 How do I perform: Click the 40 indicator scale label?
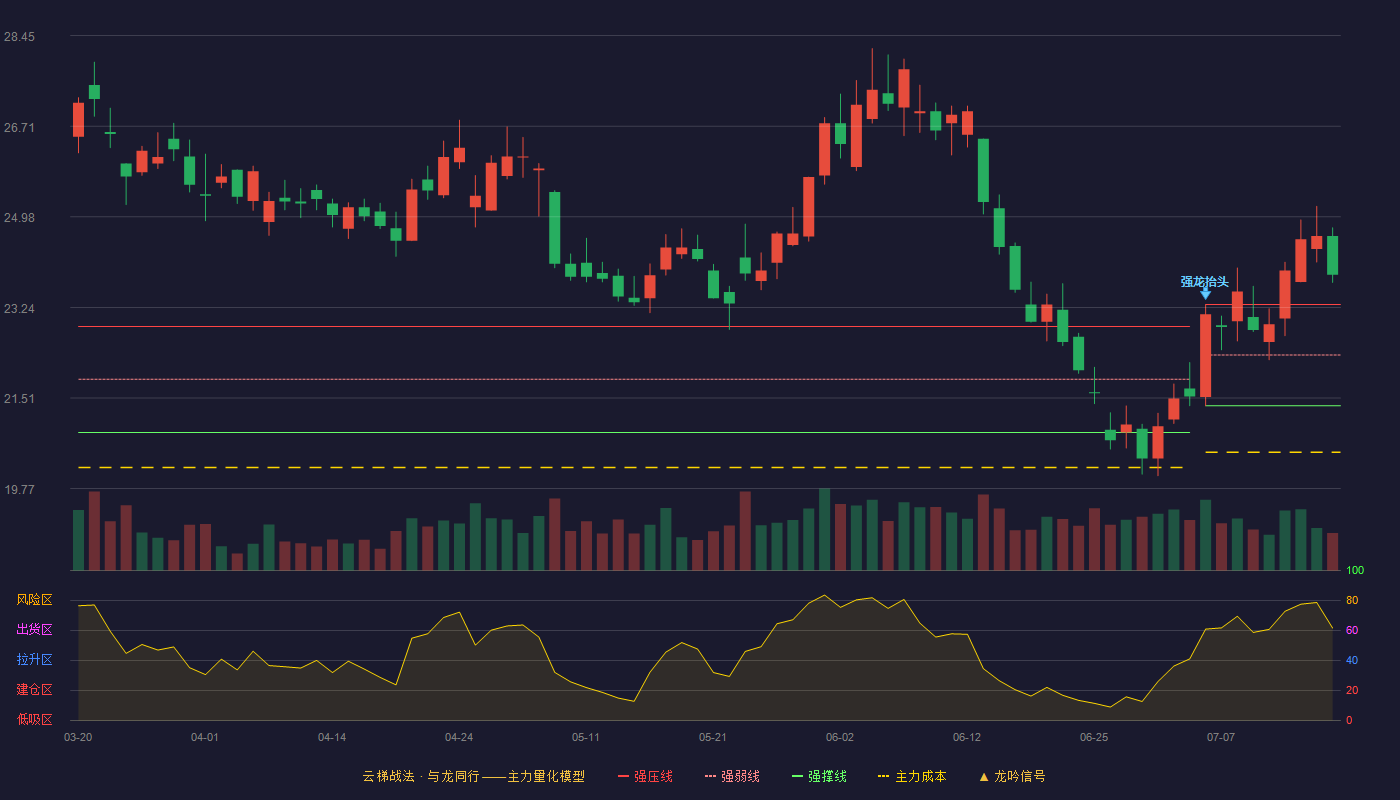pos(1352,660)
